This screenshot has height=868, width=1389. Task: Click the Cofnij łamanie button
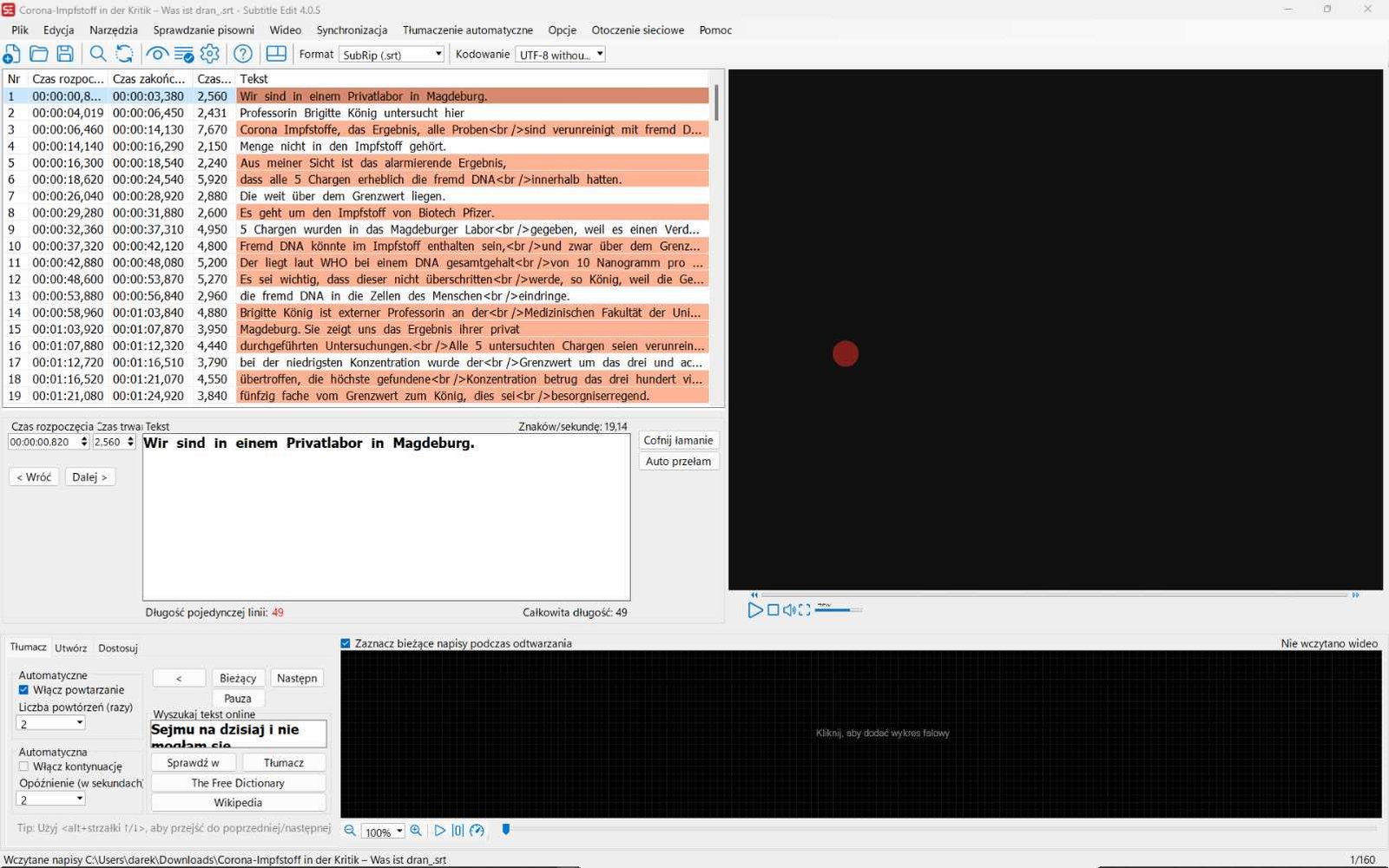pyautogui.click(x=678, y=440)
